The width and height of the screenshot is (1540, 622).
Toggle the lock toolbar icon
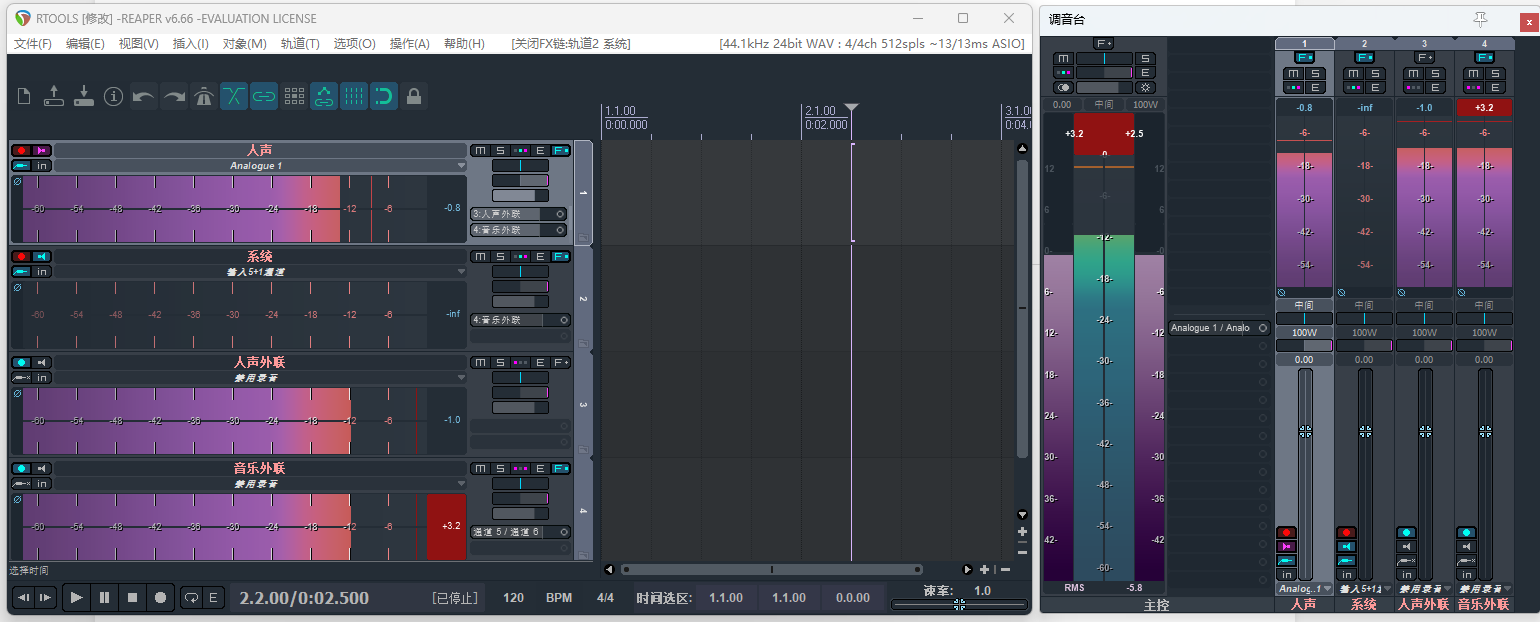click(414, 97)
